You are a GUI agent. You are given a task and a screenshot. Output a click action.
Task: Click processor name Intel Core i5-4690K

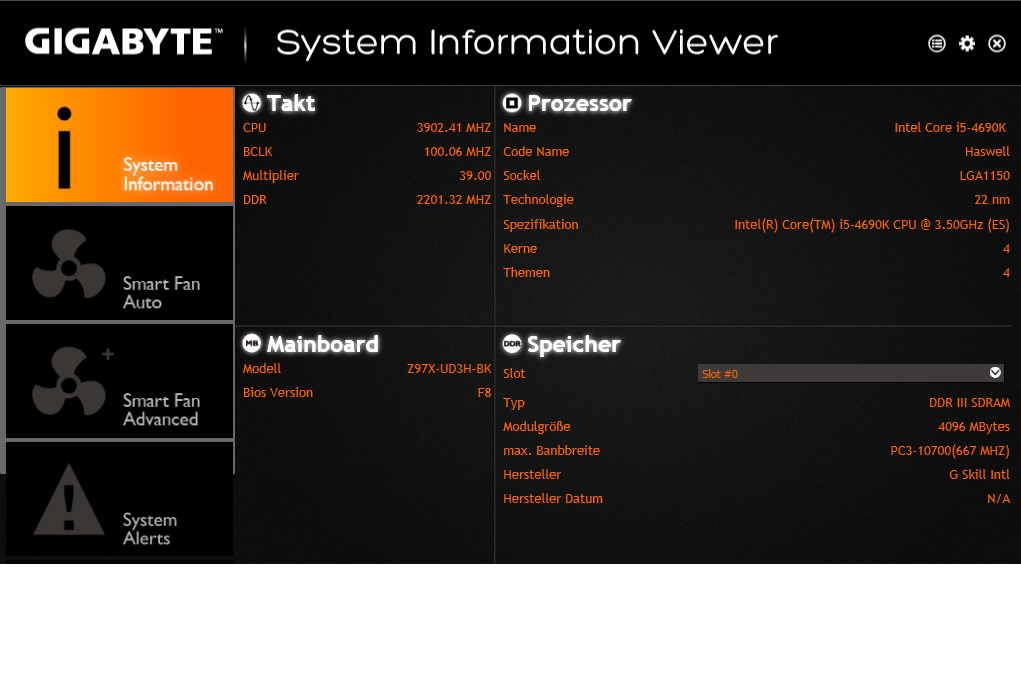pos(950,128)
